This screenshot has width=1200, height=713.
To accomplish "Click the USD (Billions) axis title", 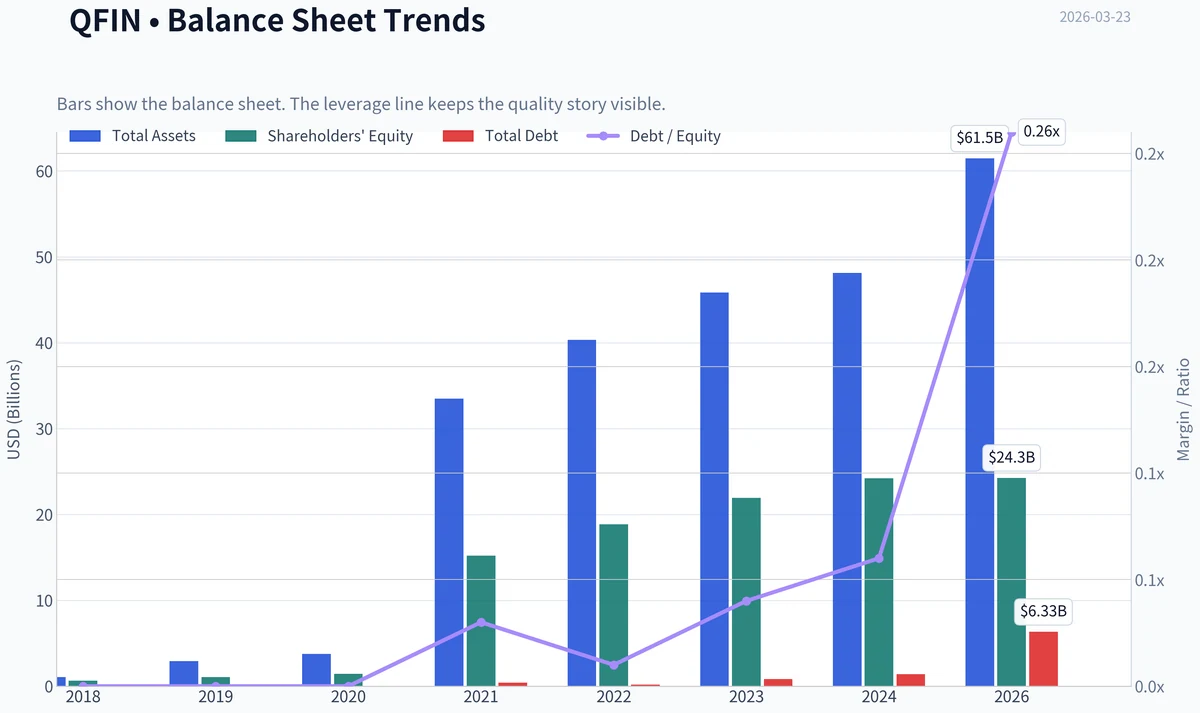I will (14, 409).
